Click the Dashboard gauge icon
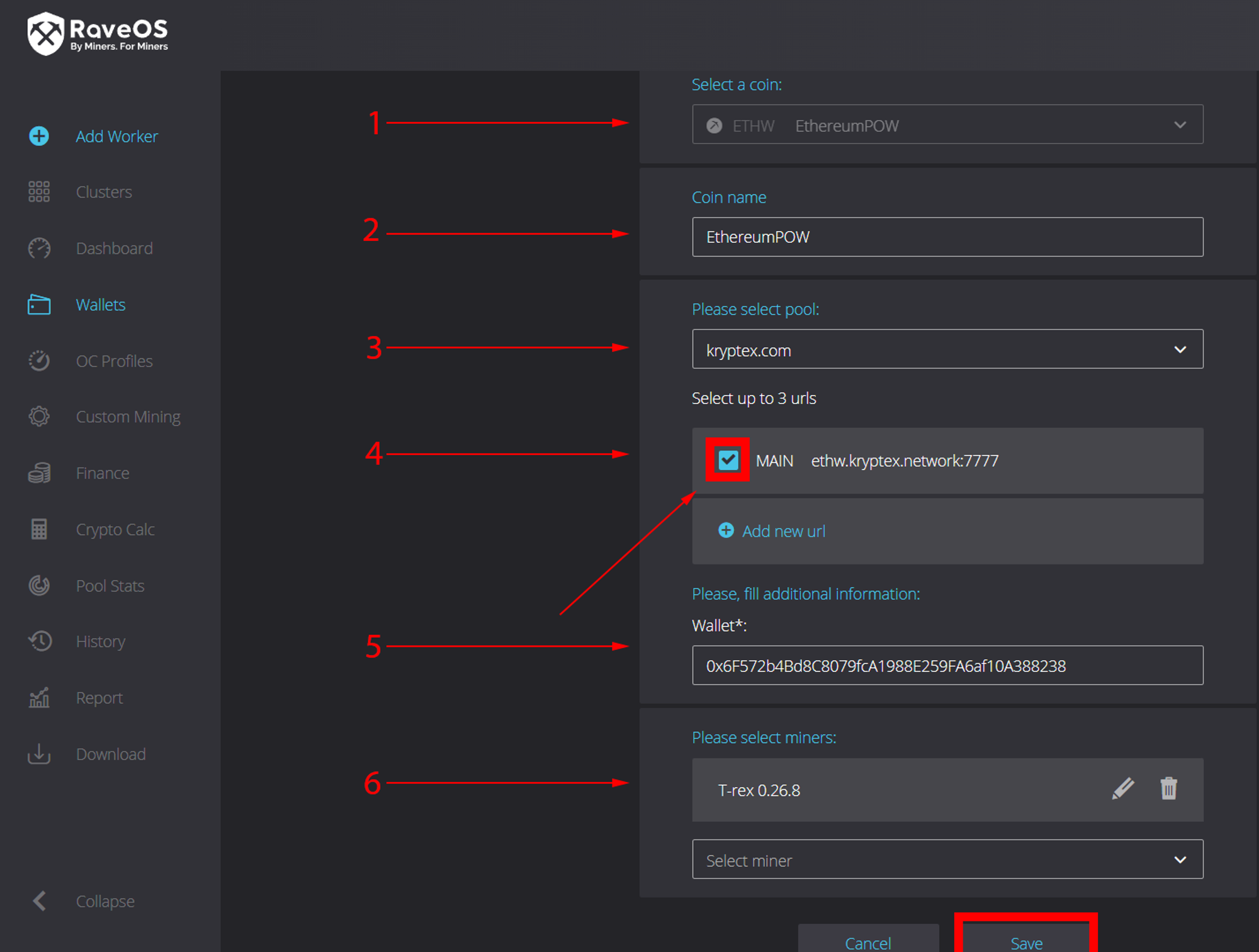 pos(39,248)
